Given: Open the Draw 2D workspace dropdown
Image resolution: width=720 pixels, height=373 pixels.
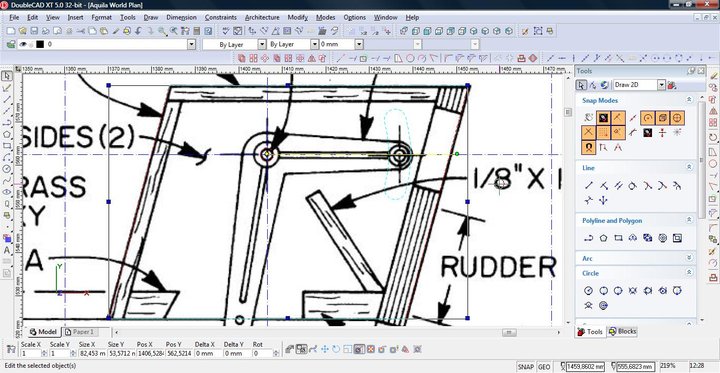Looking at the screenshot, I should (661, 85).
